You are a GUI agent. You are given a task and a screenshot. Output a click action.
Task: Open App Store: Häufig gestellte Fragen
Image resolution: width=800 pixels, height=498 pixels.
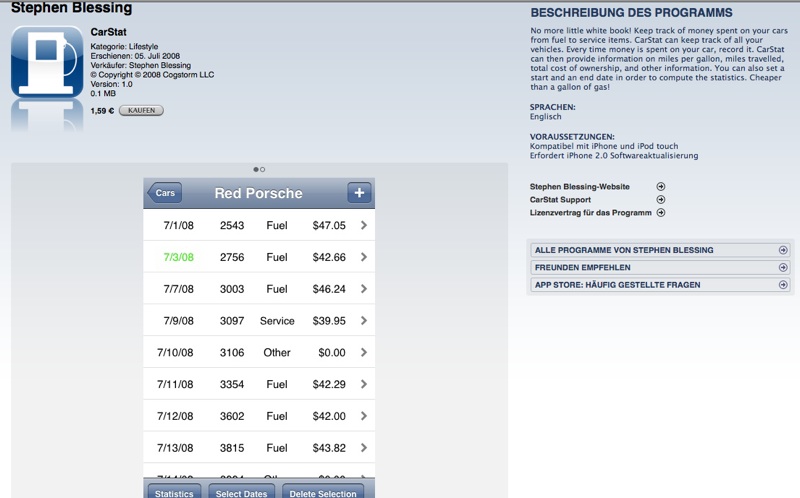tap(660, 285)
